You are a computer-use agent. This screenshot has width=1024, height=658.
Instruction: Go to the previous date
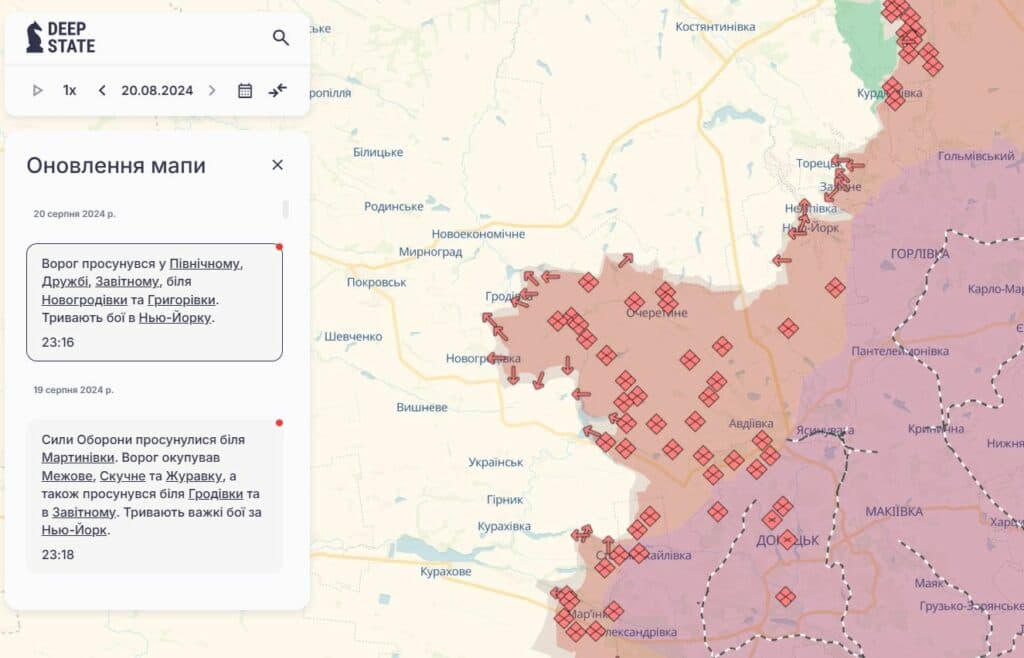pyautogui.click(x=102, y=90)
